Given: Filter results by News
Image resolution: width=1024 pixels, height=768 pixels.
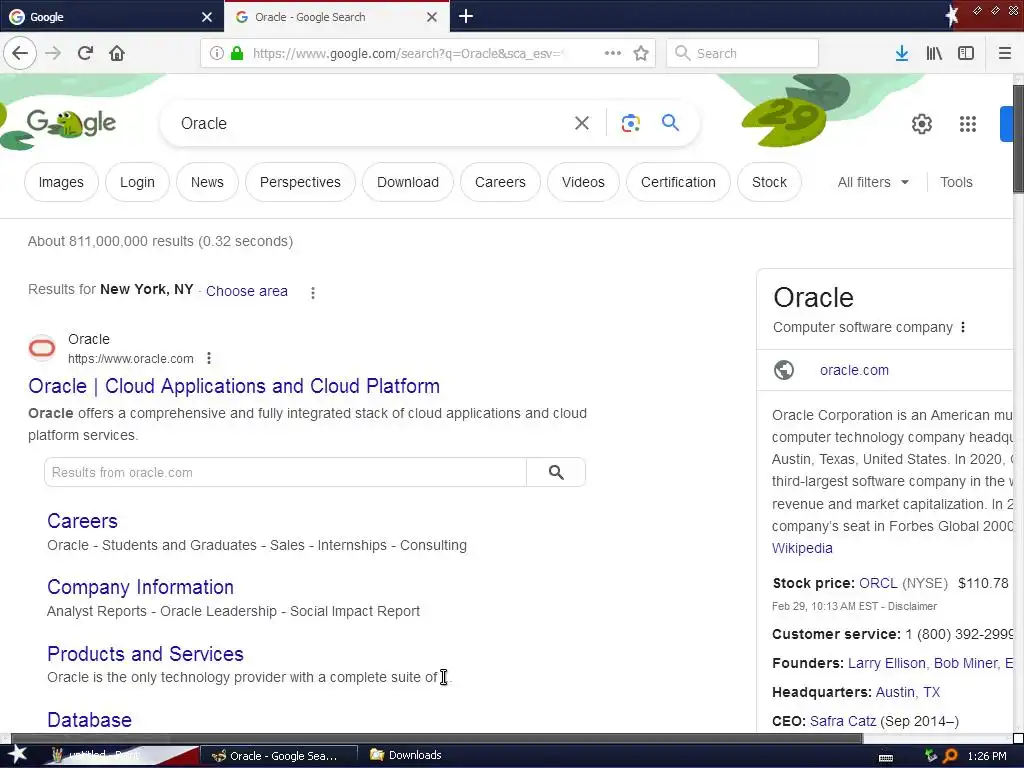Looking at the screenshot, I should click(207, 182).
